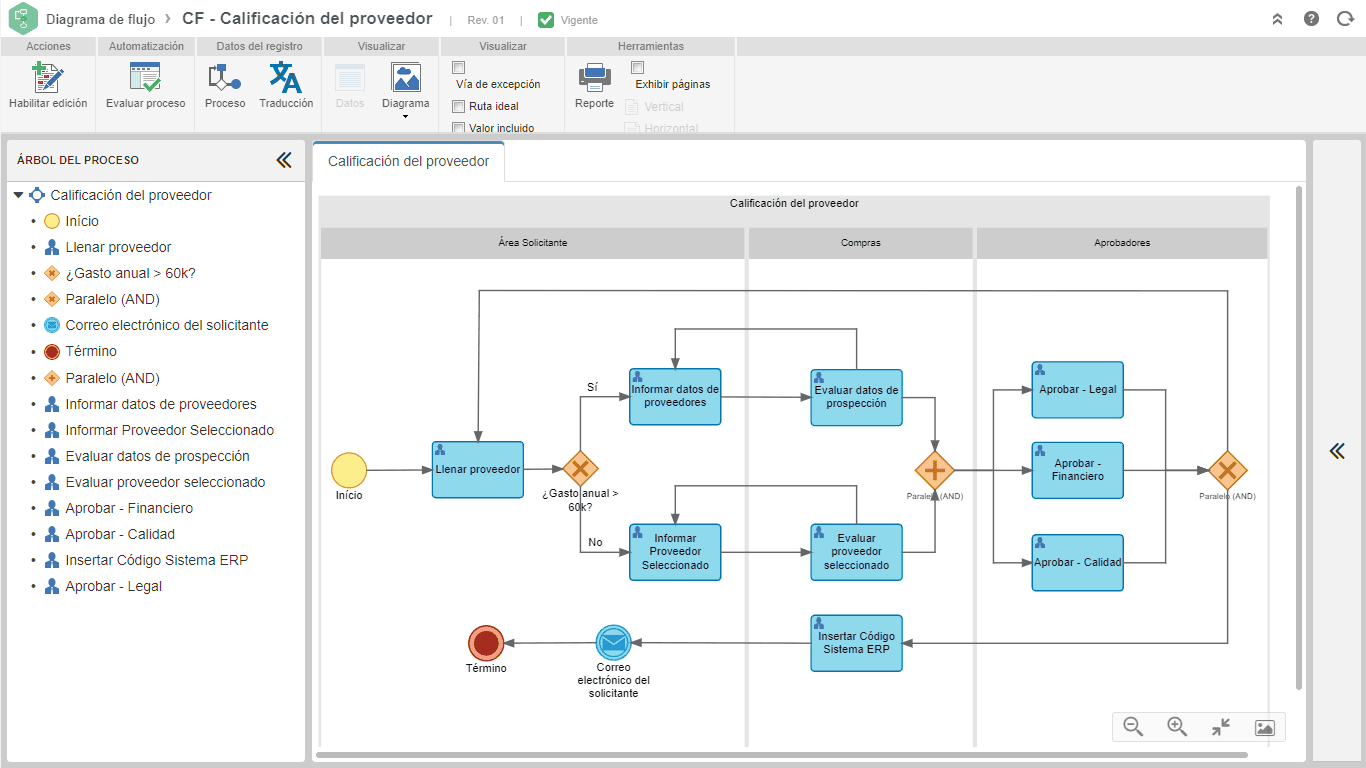Open the help question mark icon

coord(1311,19)
